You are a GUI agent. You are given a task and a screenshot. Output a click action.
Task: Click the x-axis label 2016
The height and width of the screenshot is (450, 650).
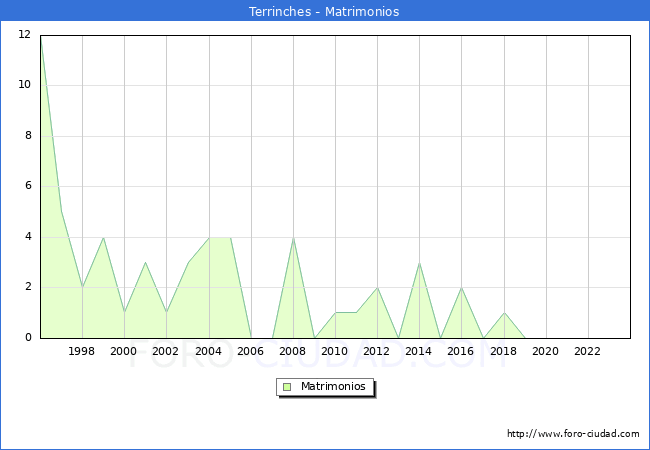click(x=461, y=351)
